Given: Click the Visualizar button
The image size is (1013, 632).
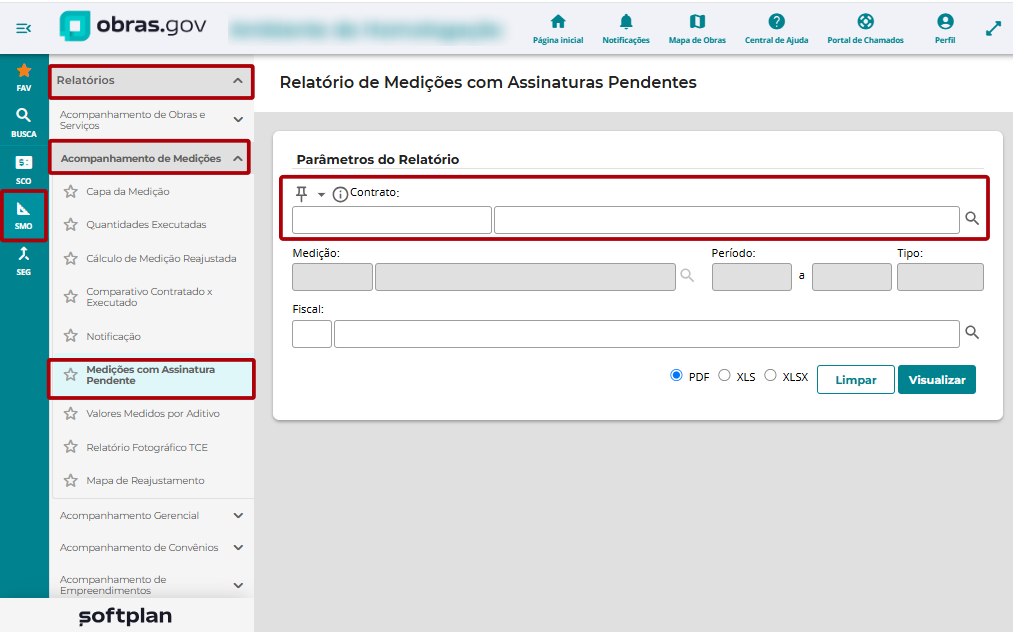Looking at the screenshot, I should [937, 379].
